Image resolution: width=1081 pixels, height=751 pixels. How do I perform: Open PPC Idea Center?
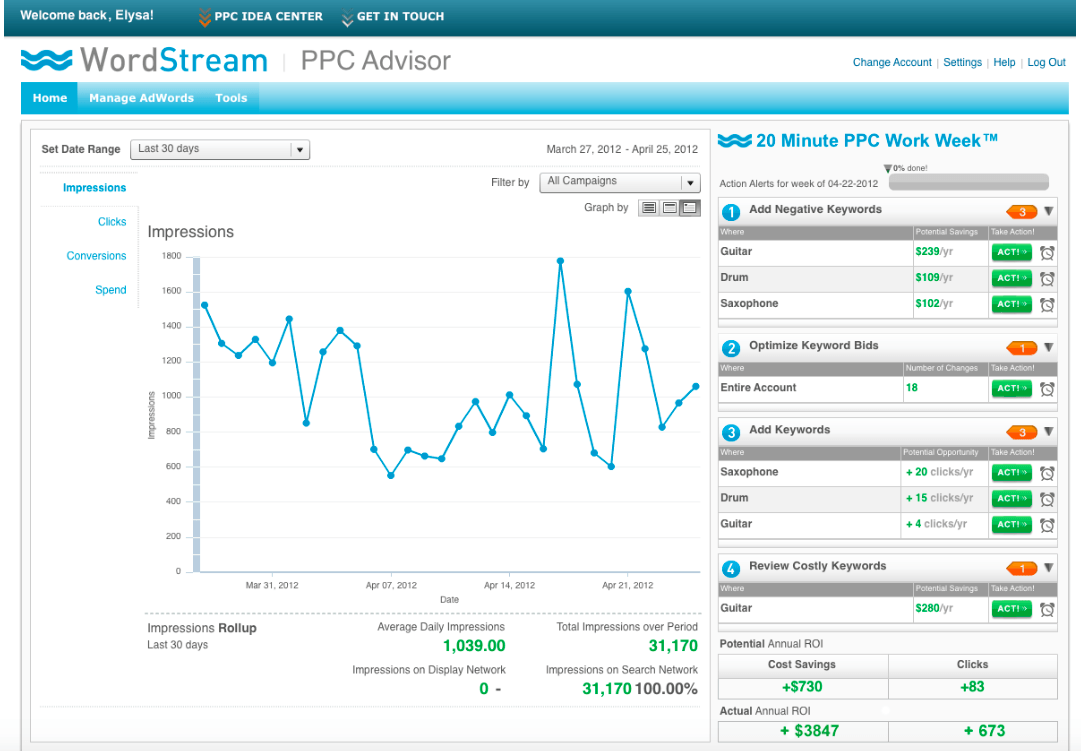(268, 17)
